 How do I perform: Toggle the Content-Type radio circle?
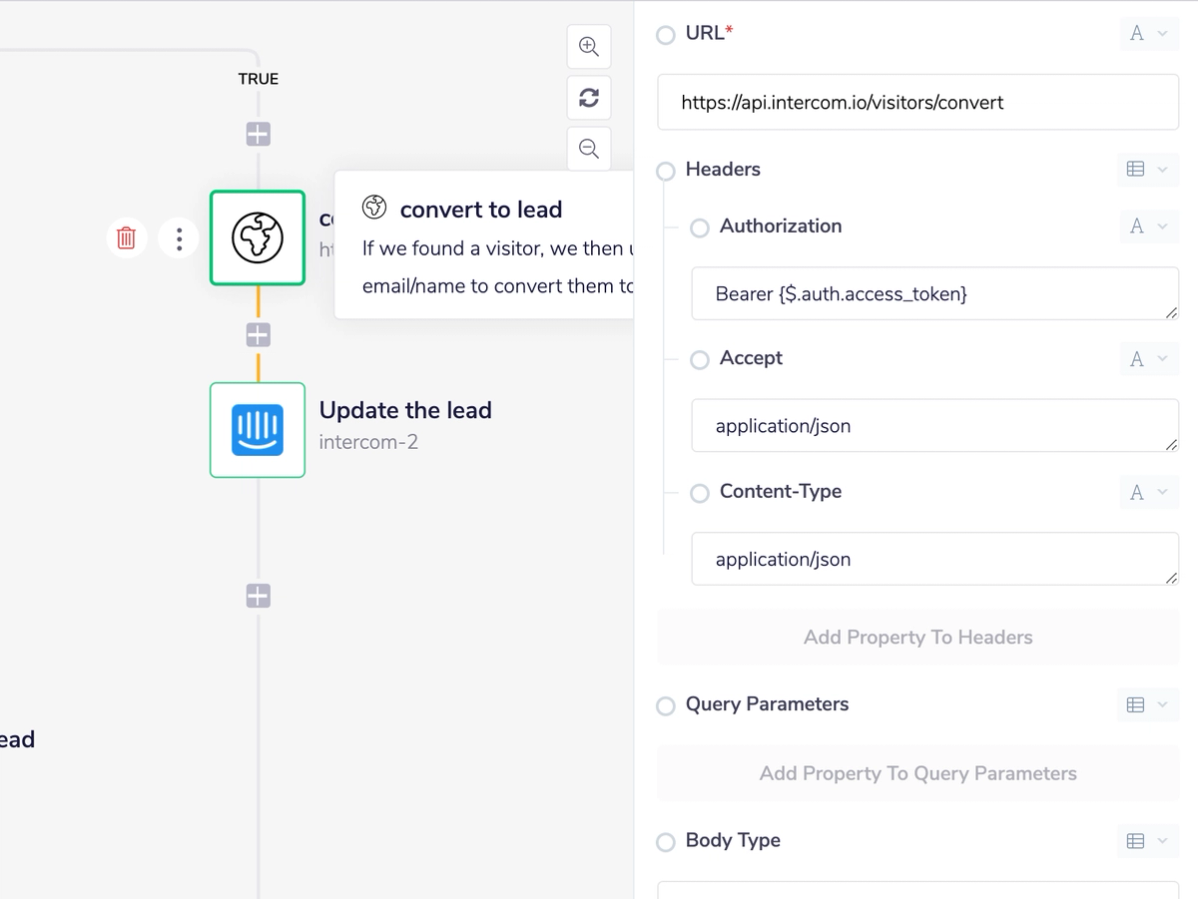[700, 493]
